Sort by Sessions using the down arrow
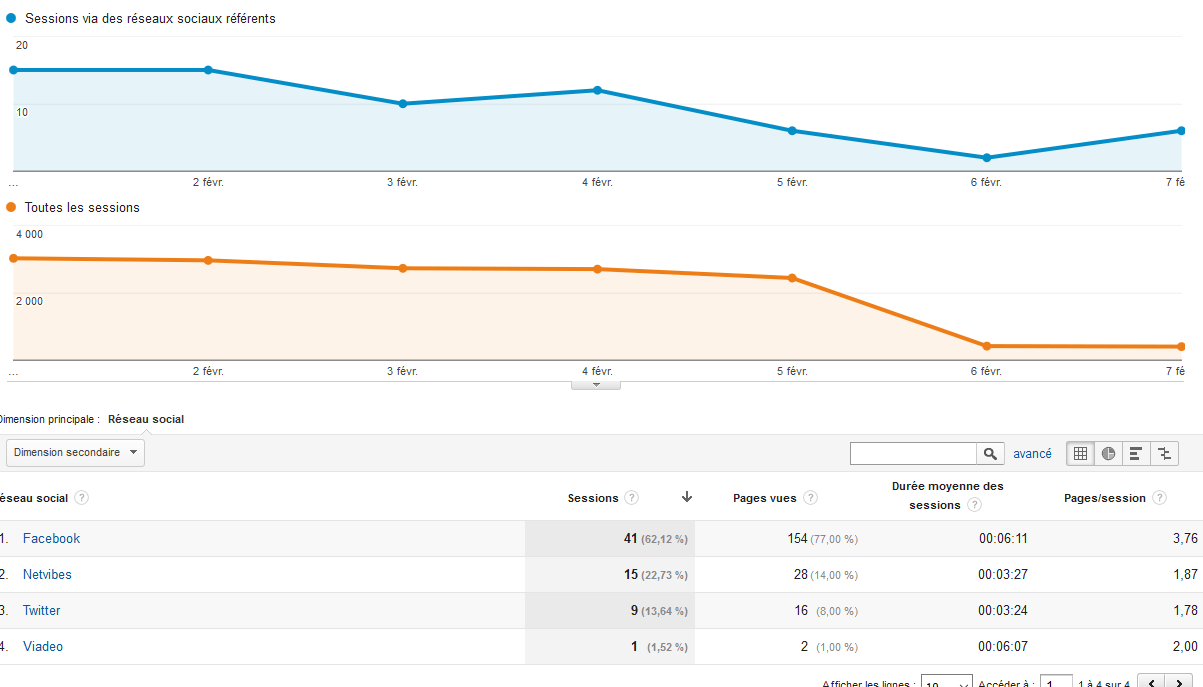 687,497
